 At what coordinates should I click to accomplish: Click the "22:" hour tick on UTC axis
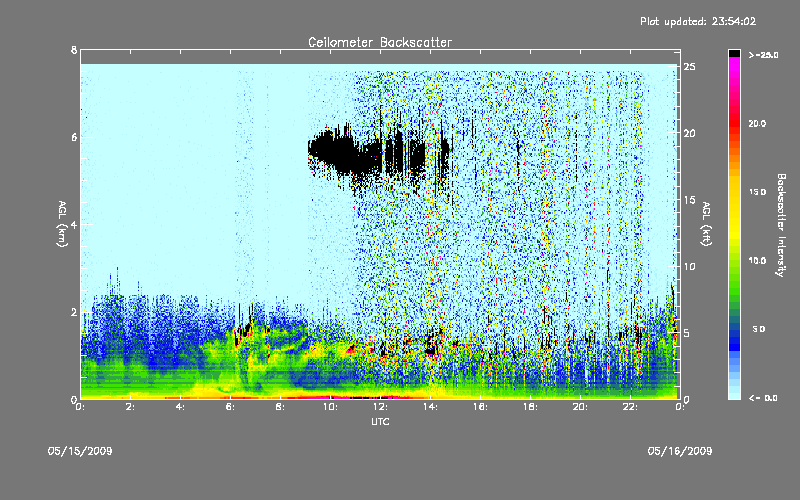(630, 407)
